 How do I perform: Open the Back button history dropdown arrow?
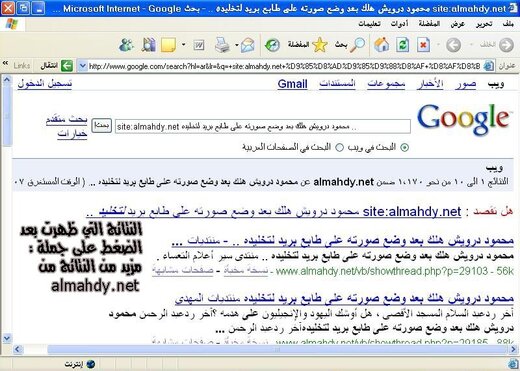[471, 44]
